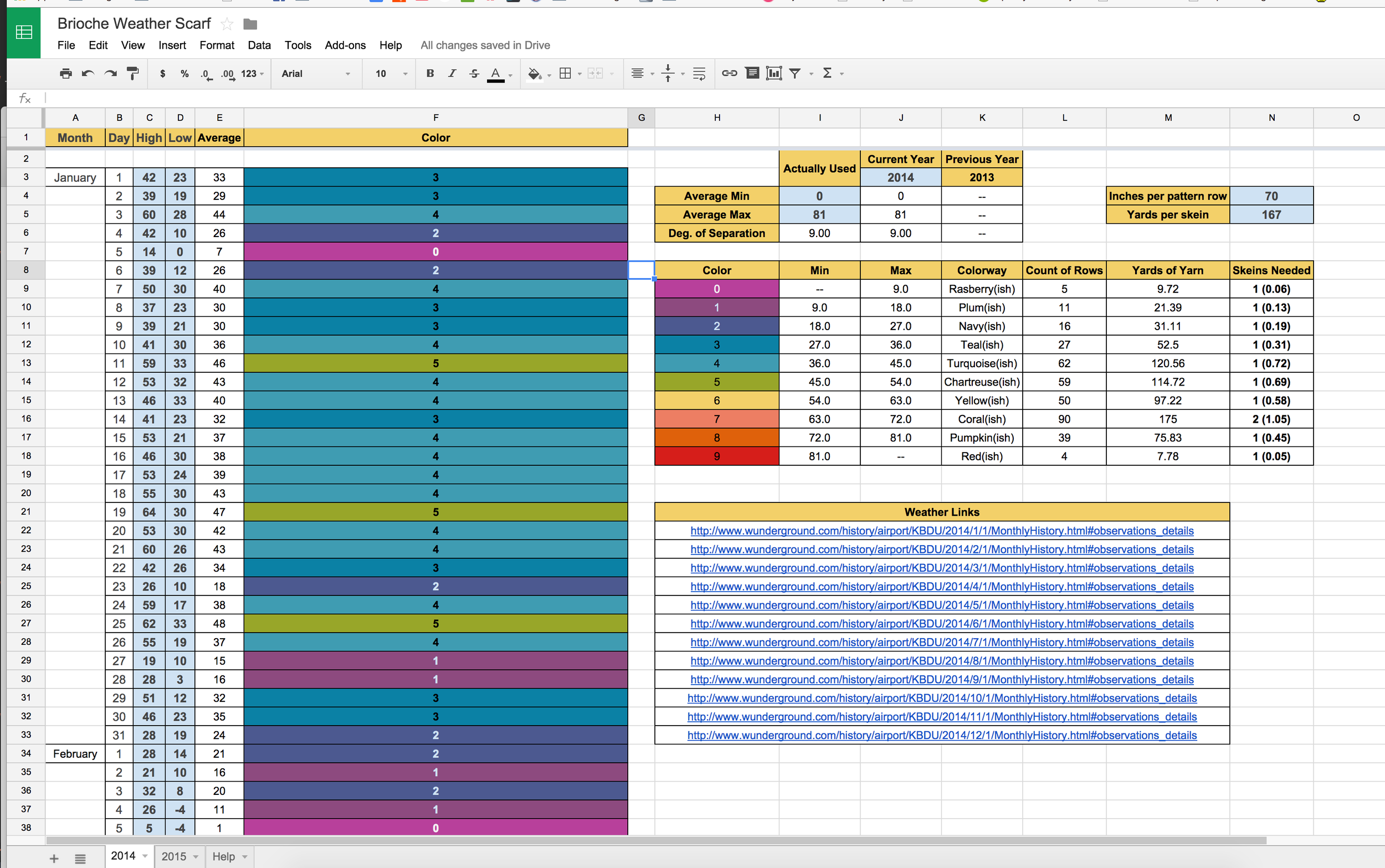Open the text color tool
This screenshot has height=868, width=1385.
[496, 74]
